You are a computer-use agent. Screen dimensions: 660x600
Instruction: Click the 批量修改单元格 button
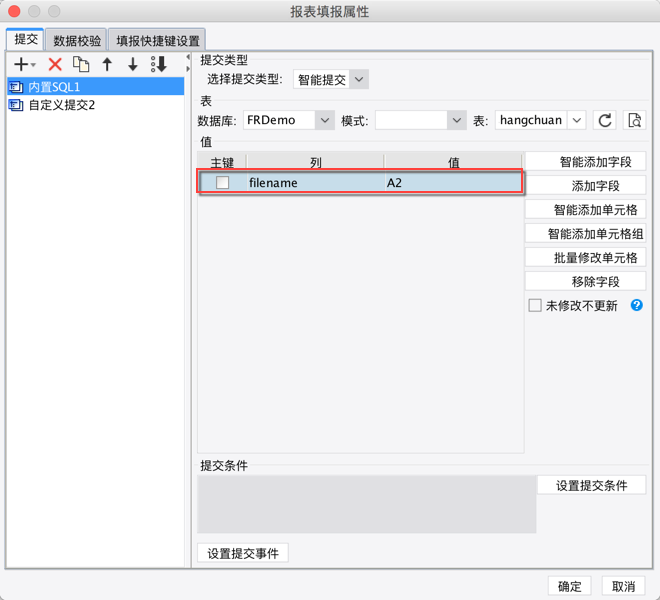[585, 258]
